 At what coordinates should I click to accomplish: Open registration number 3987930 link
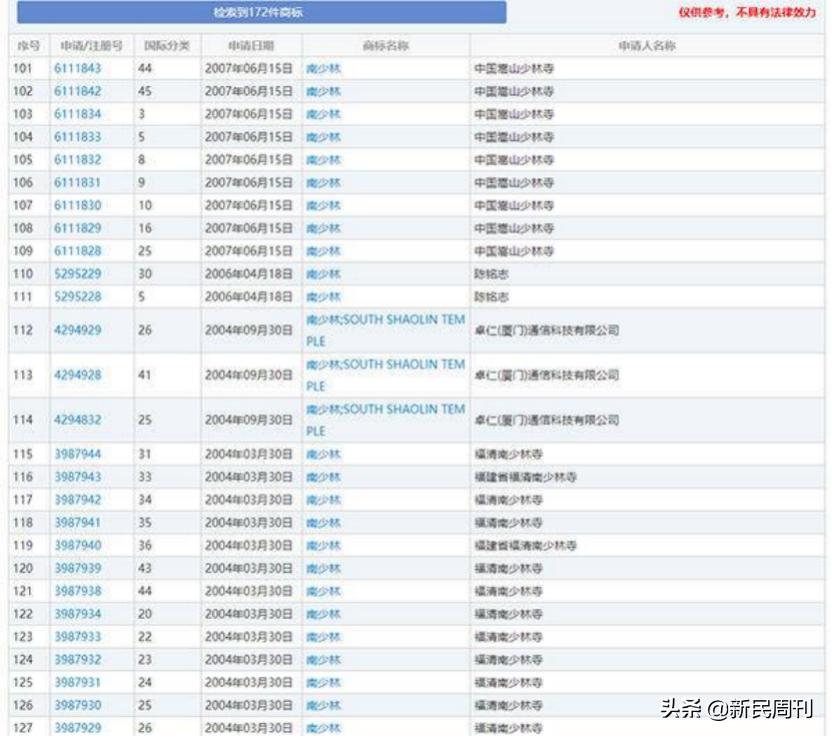(77, 705)
